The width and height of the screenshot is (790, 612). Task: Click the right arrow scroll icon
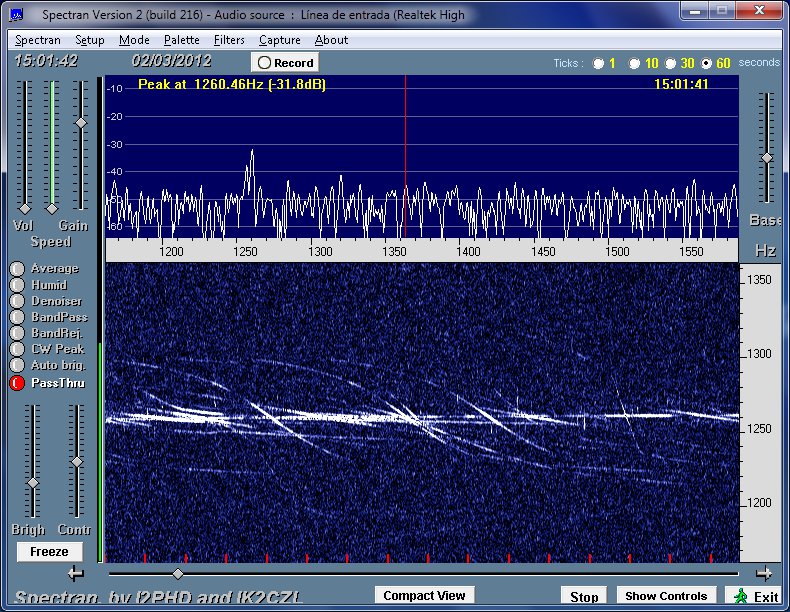point(764,573)
